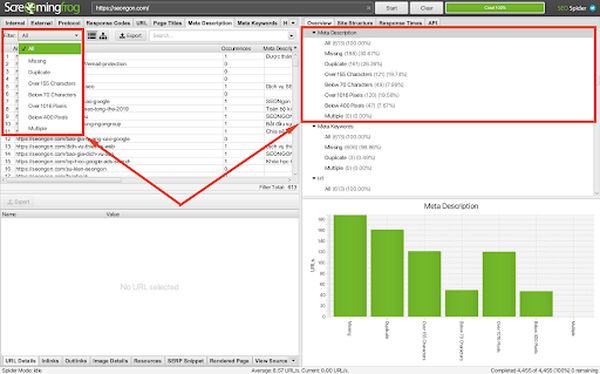The width and height of the screenshot is (600, 374).
Task: Choose Over 155 Characters in filter list
Action: pyautogui.click(x=52, y=83)
